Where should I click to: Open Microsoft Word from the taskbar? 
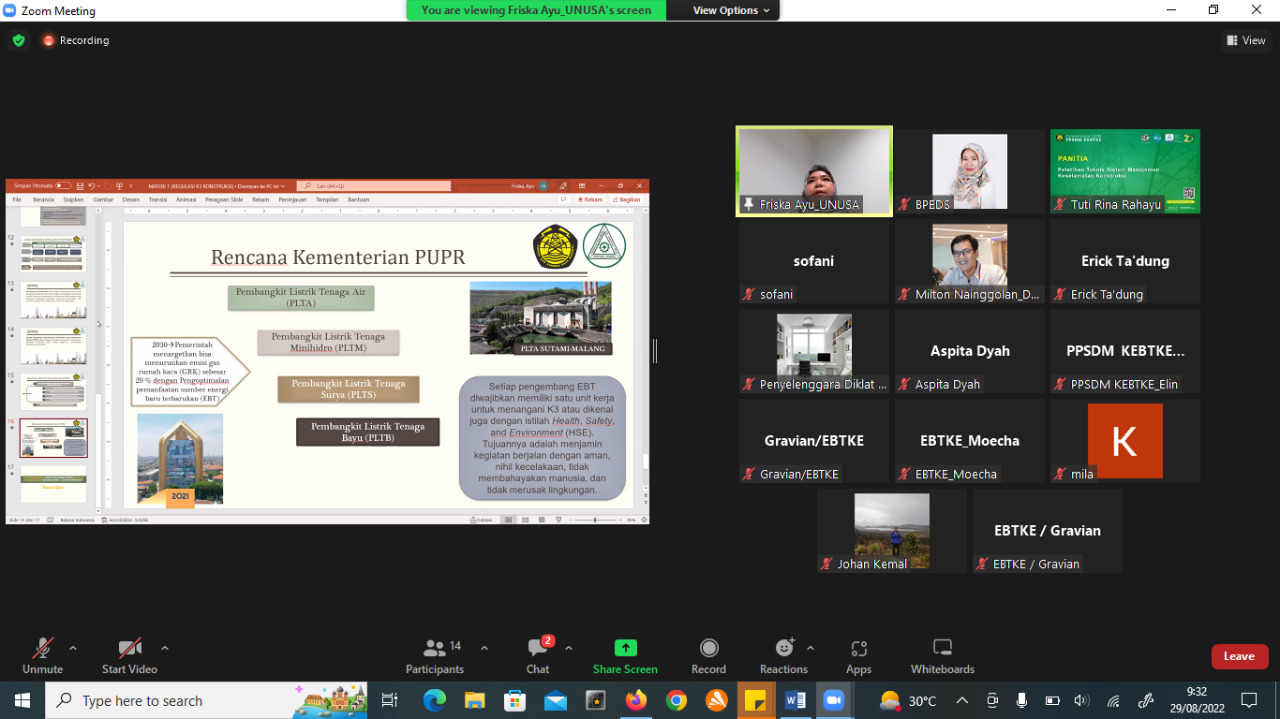coord(795,701)
